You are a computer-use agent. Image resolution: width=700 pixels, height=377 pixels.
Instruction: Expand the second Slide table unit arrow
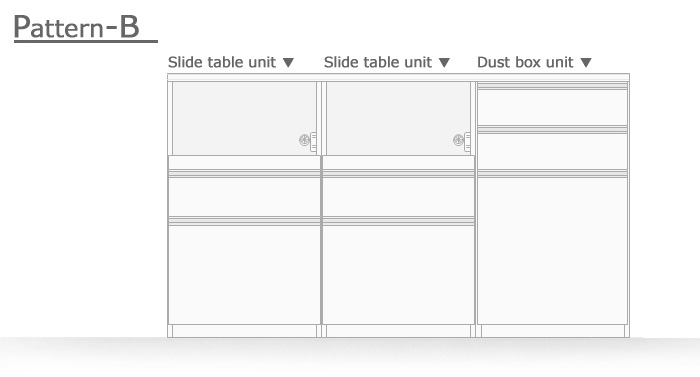[444, 63]
